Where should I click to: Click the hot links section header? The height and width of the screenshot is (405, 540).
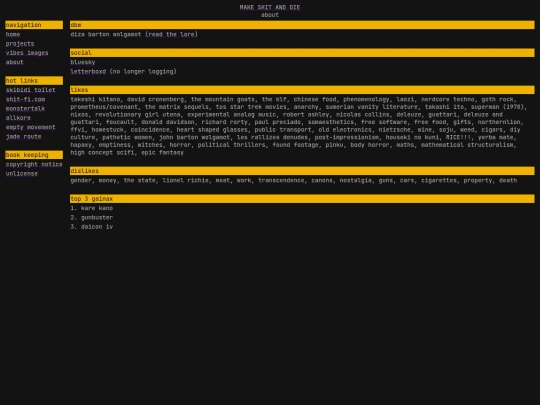click(34, 81)
